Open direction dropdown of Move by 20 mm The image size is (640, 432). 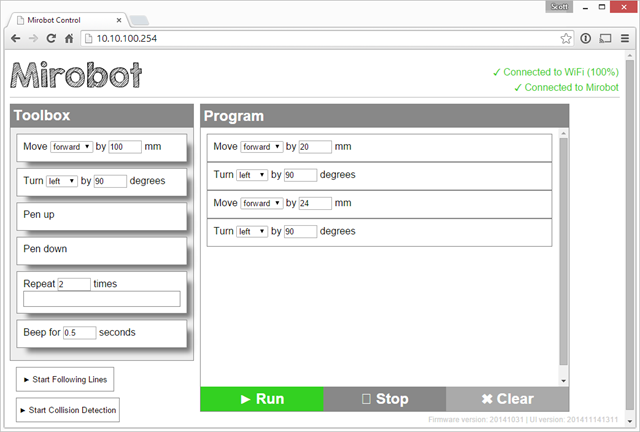click(x=262, y=147)
